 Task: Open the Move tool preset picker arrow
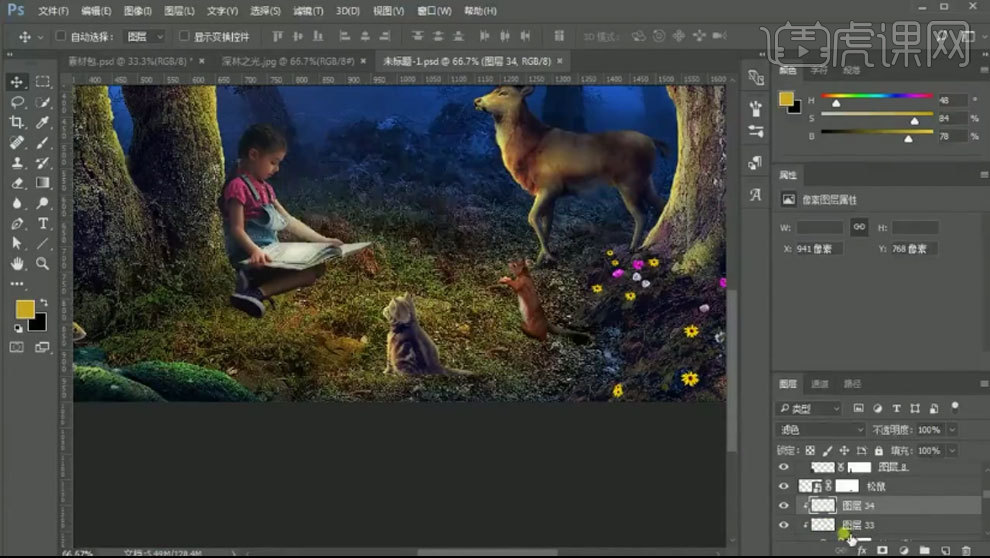pos(40,37)
